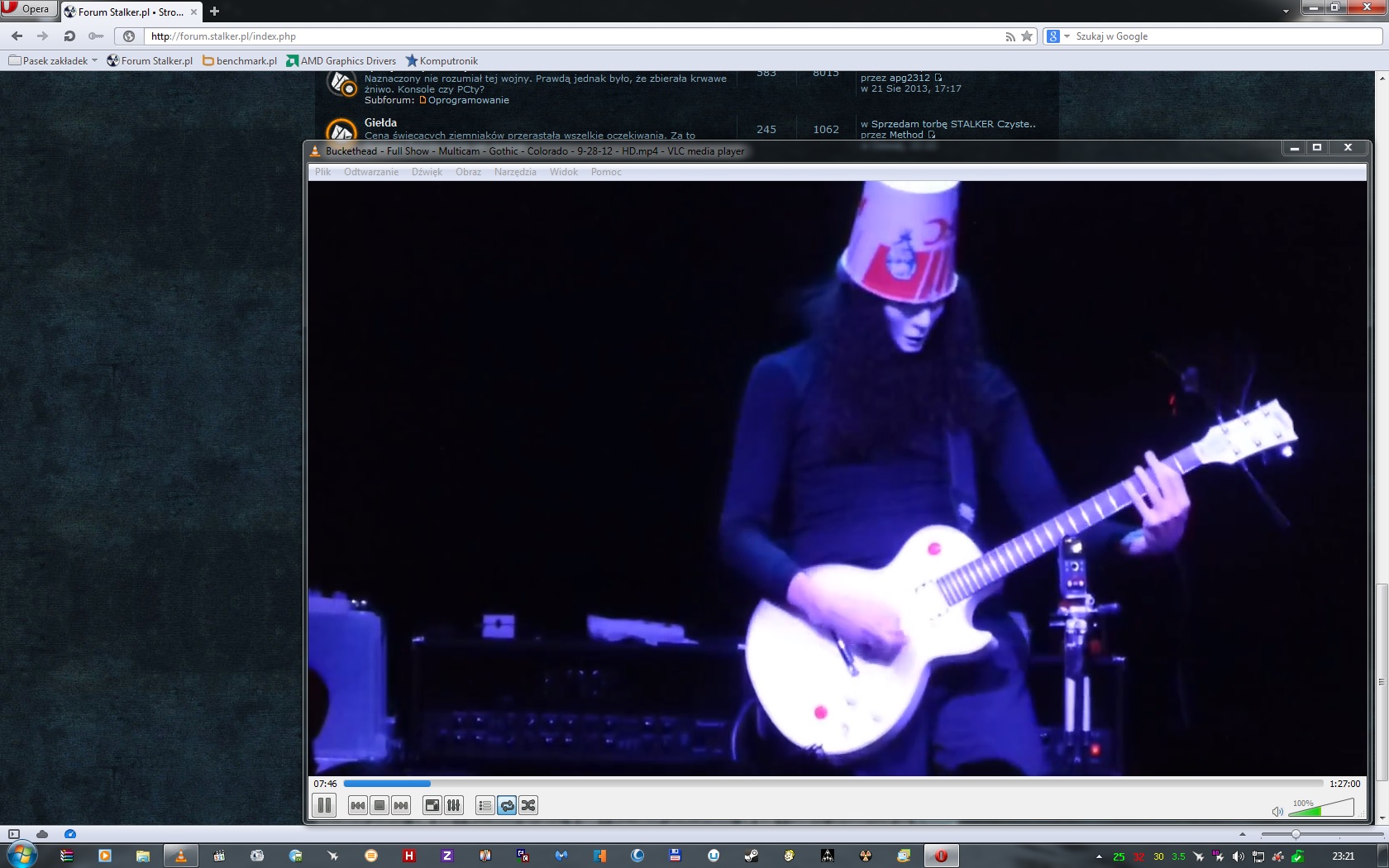Open the system tray volume icon
The width and height of the screenshot is (1389, 868).
pos(1238,856)
